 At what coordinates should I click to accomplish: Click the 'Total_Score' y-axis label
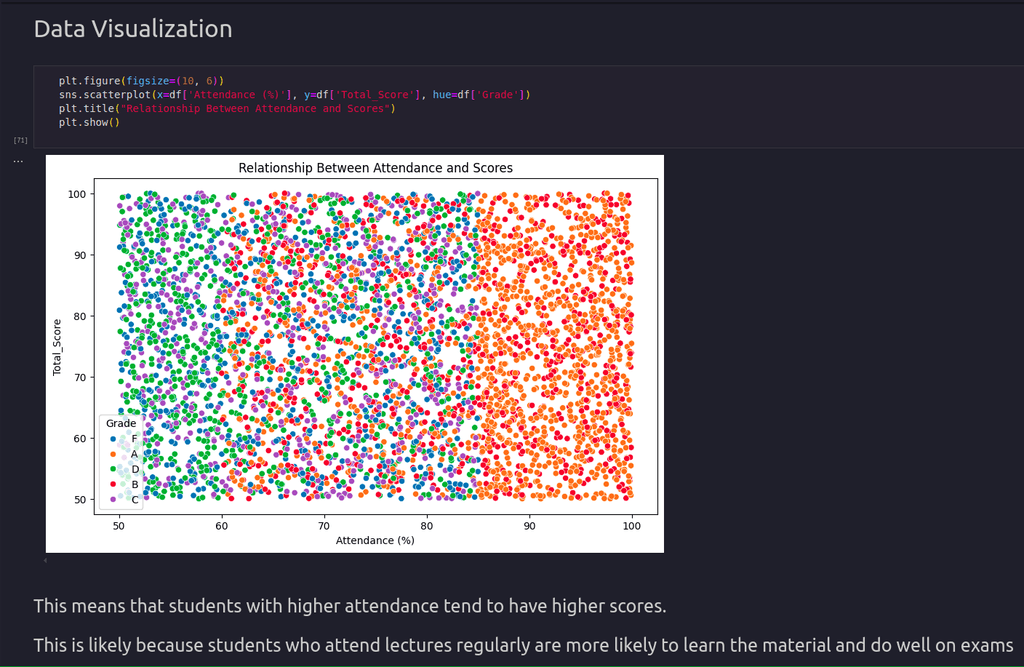point(57,347)
